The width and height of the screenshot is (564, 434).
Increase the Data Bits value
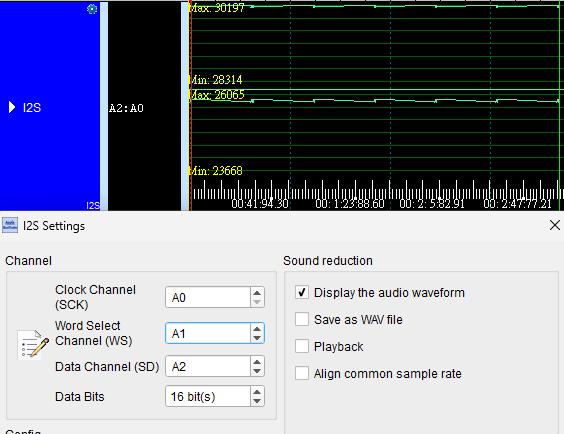pyautogui.click(x=257, y=392)
